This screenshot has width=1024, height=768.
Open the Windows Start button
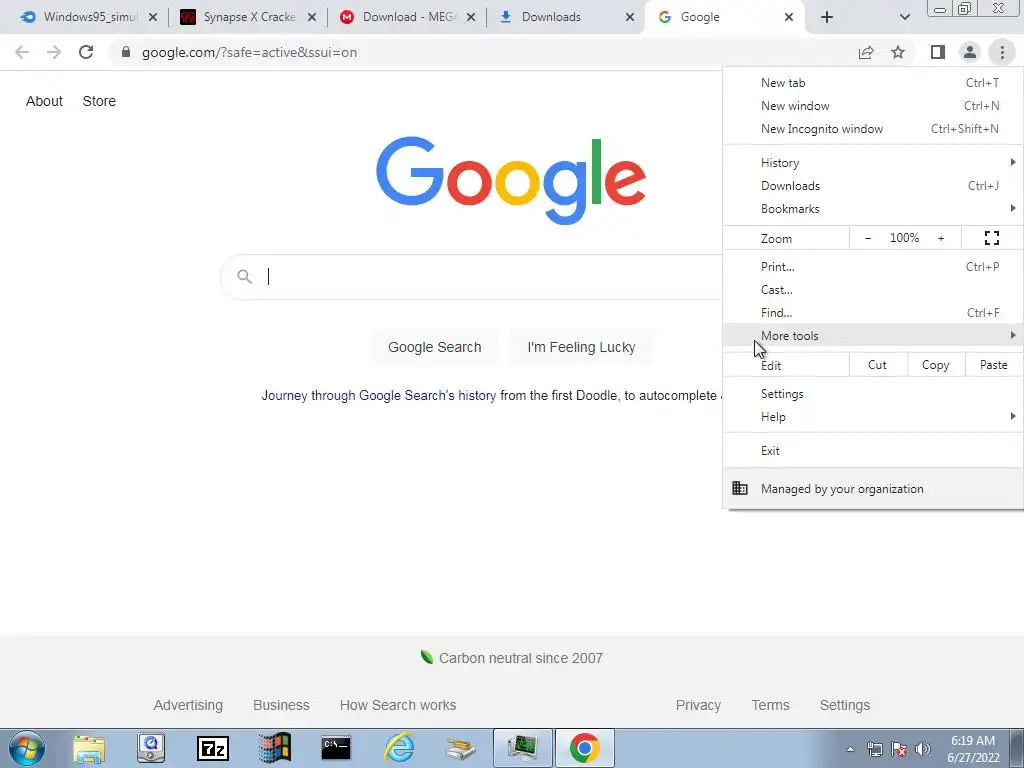coord(27,748)
